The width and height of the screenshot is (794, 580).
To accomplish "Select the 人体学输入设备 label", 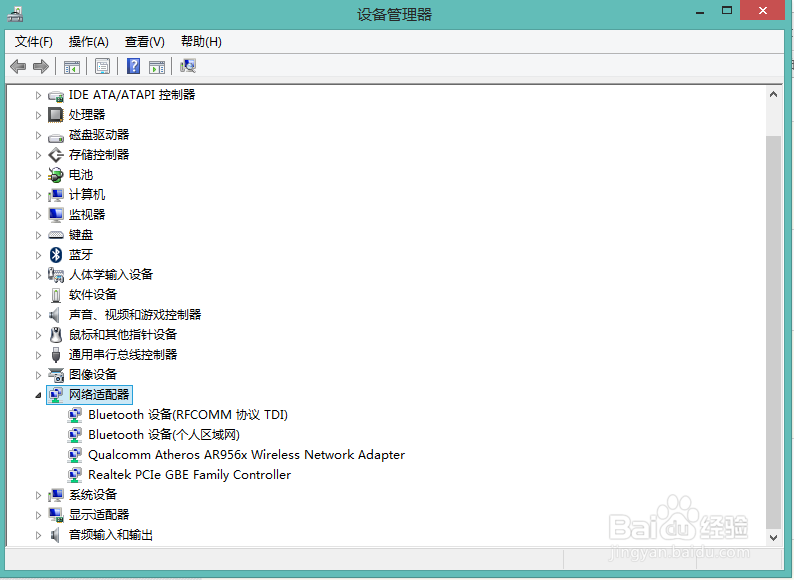I will coord(111,275).
